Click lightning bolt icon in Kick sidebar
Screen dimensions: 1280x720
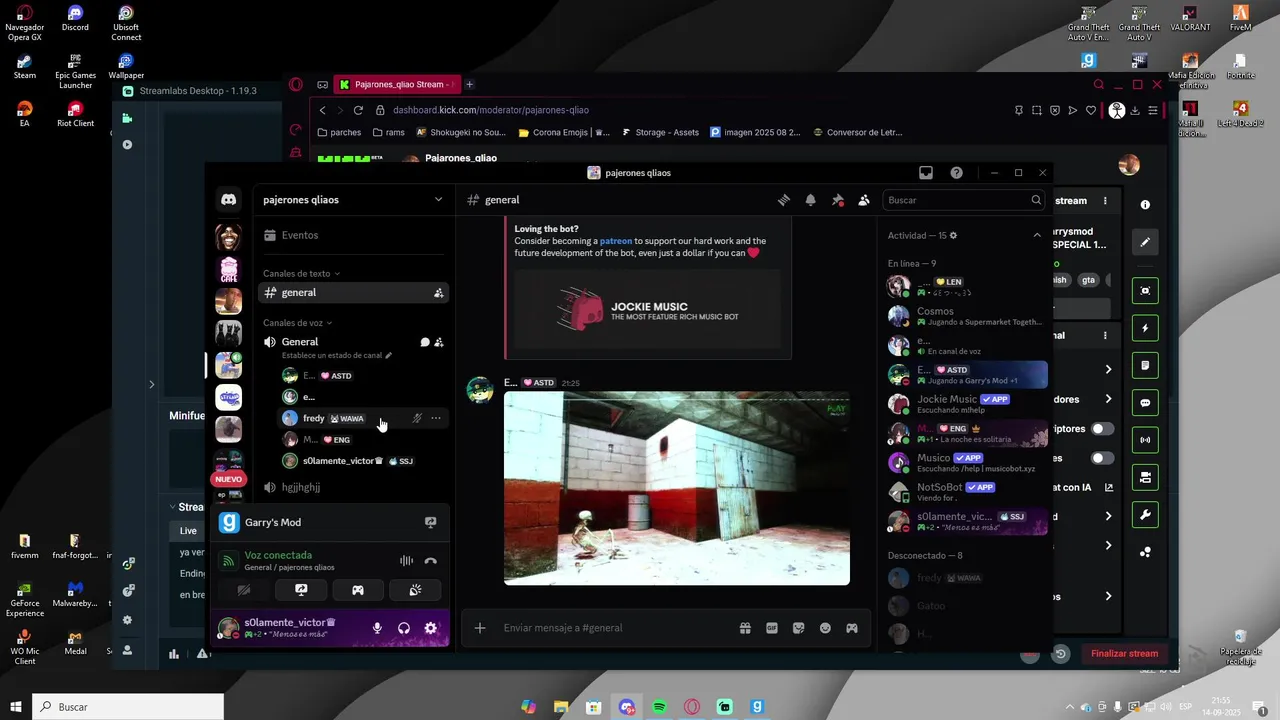pos(1145,328)
